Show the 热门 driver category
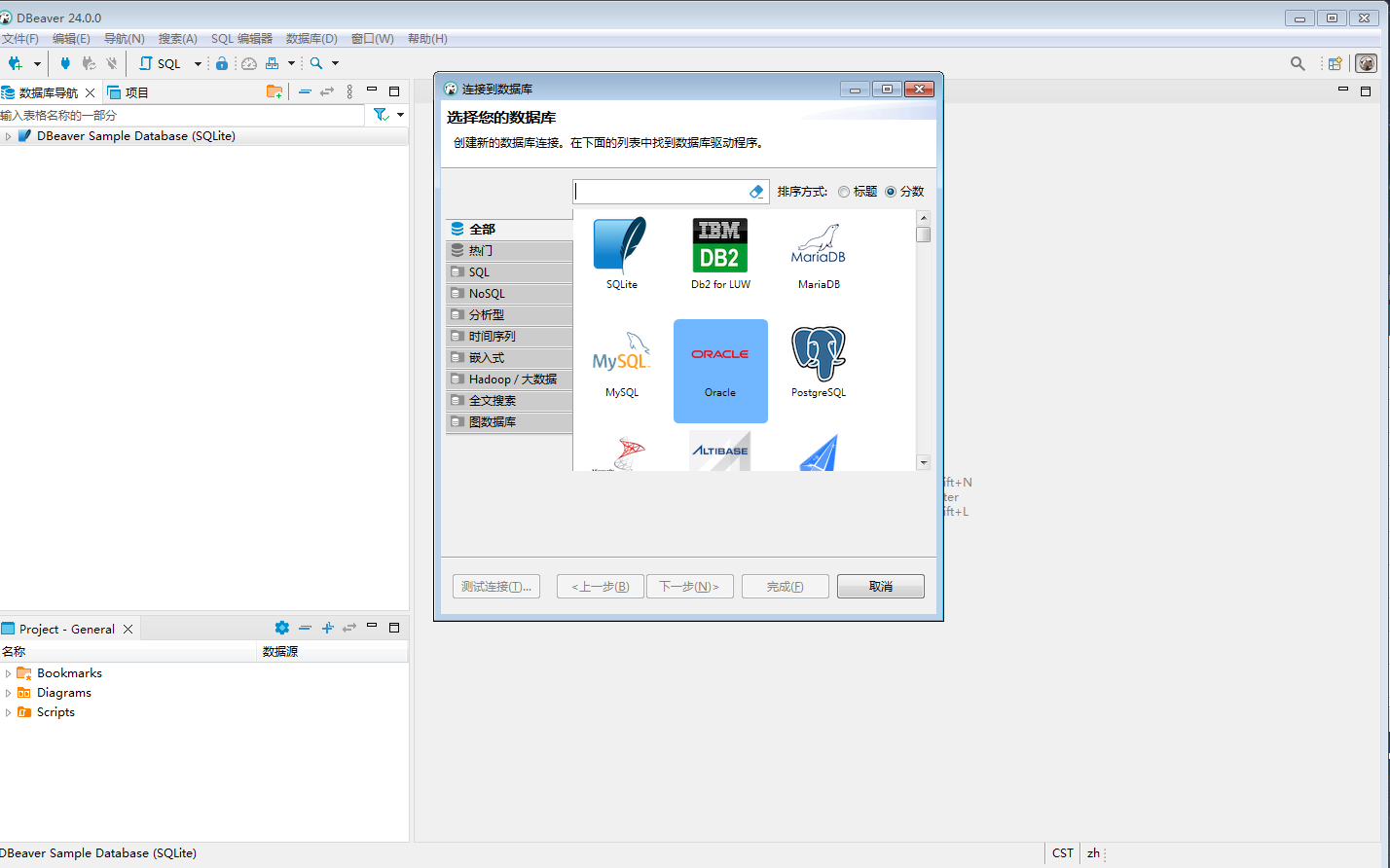 click(x=509, y=251)
